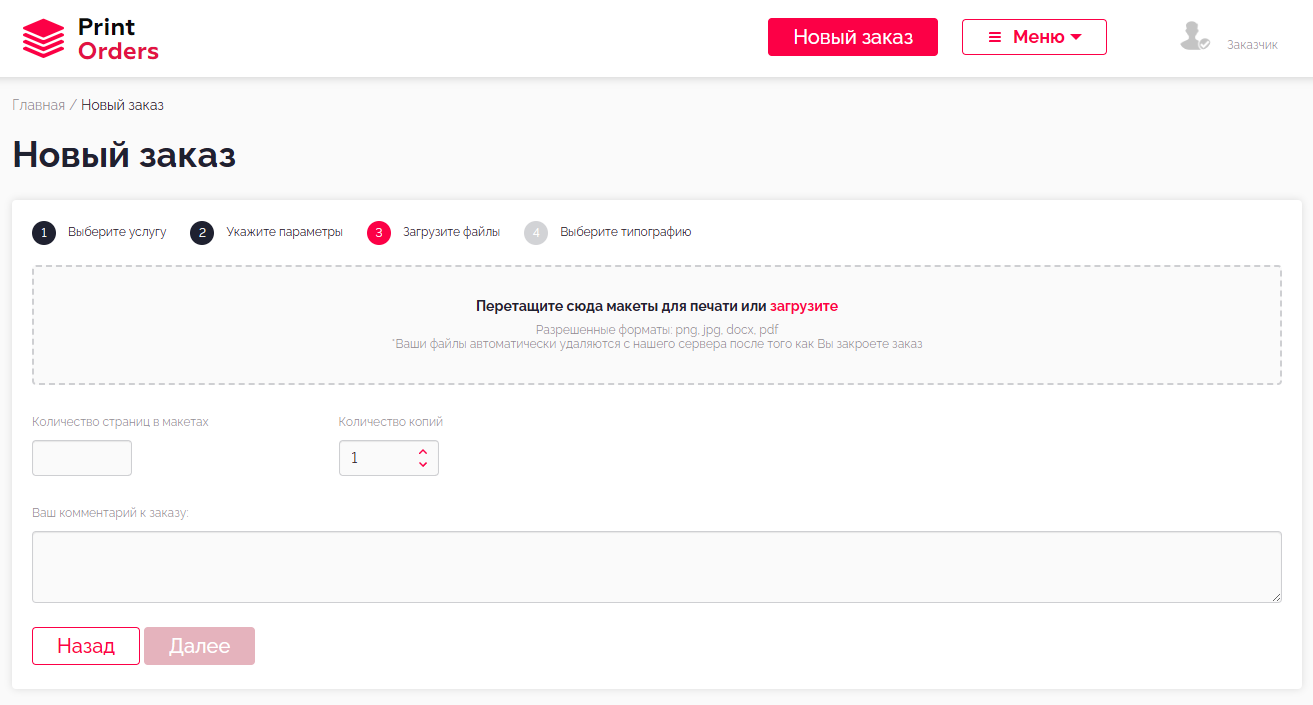Screen dimensions: 1313x705
Task: Expand the Меню dropdown caret
Action: [x=1076, y=37]
